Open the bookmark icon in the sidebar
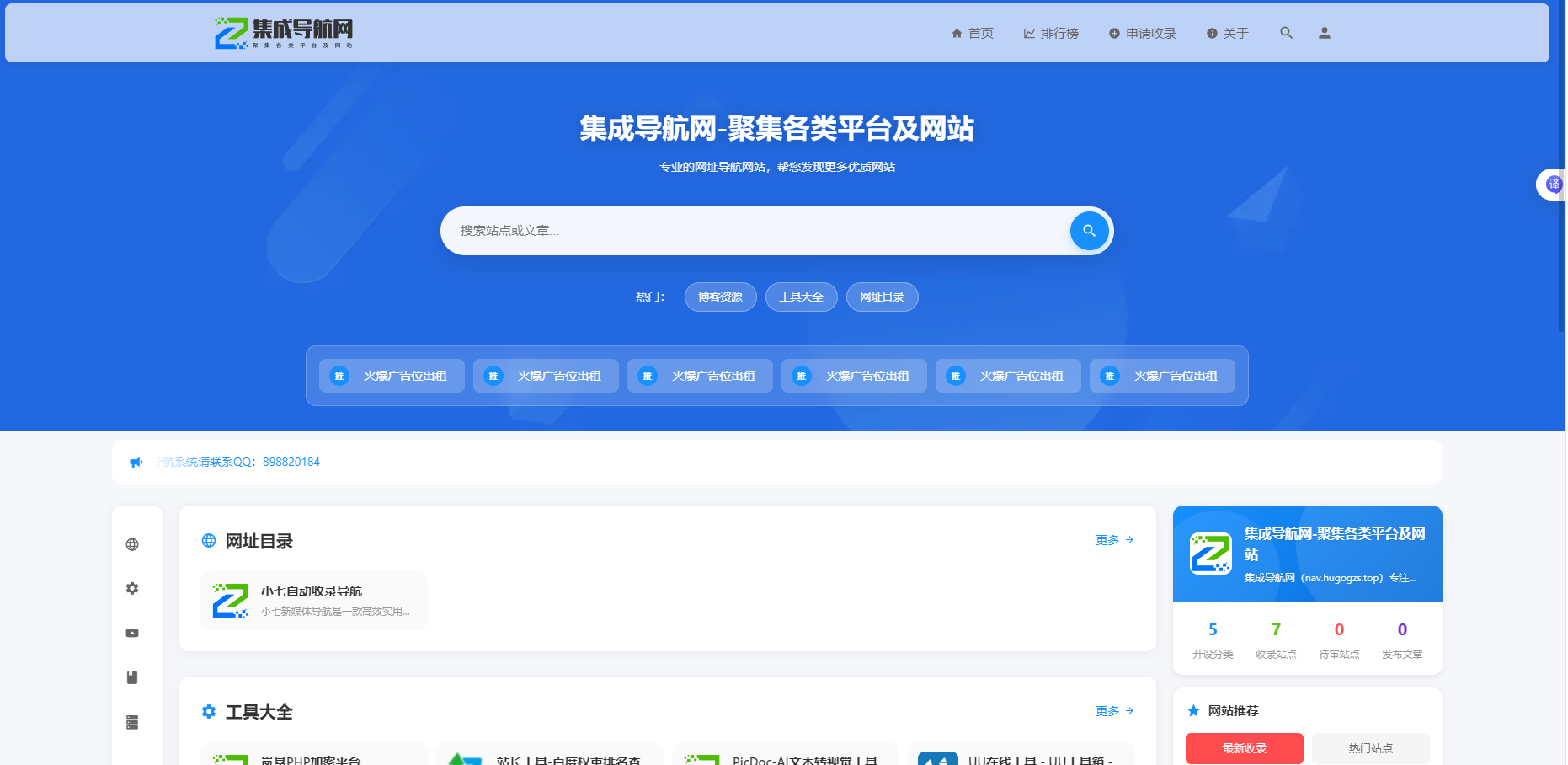Image resolution: width=1568 pixels, height=765 pixels. (132, 677)
